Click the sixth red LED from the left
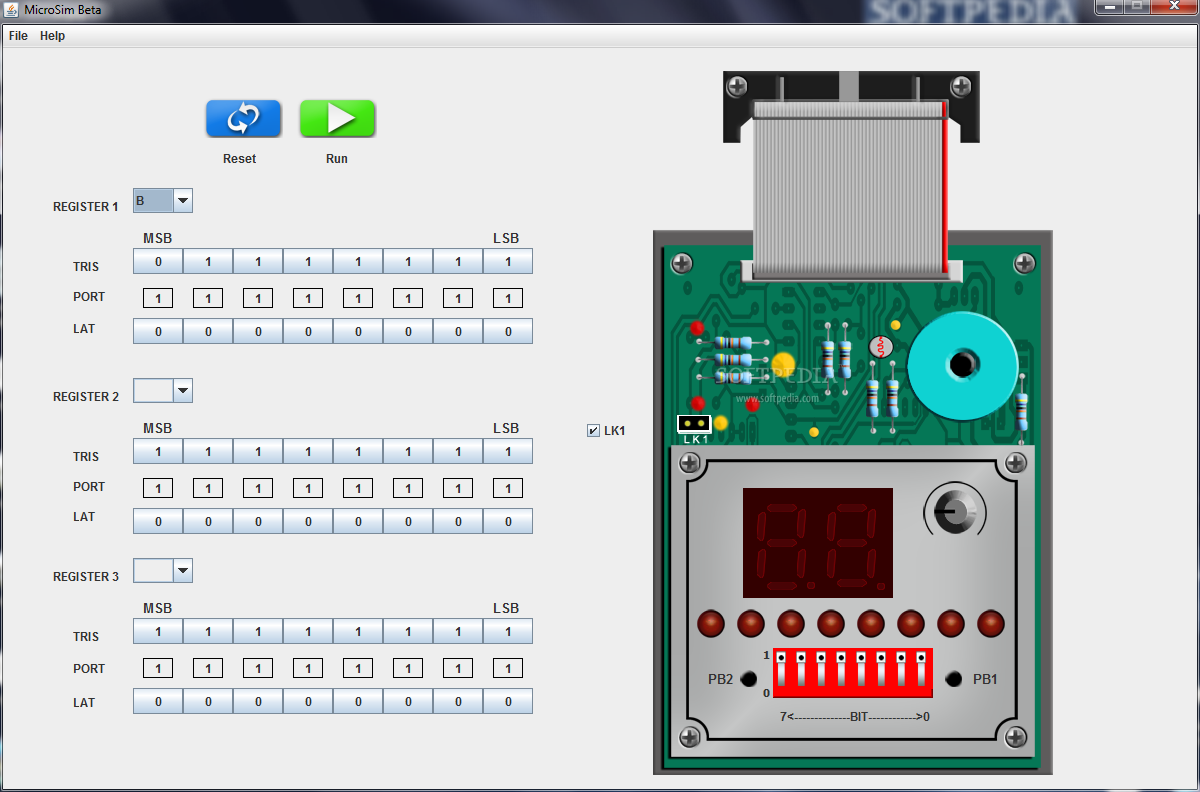This screenshot has width=1200, height=792. coord(911,624)
